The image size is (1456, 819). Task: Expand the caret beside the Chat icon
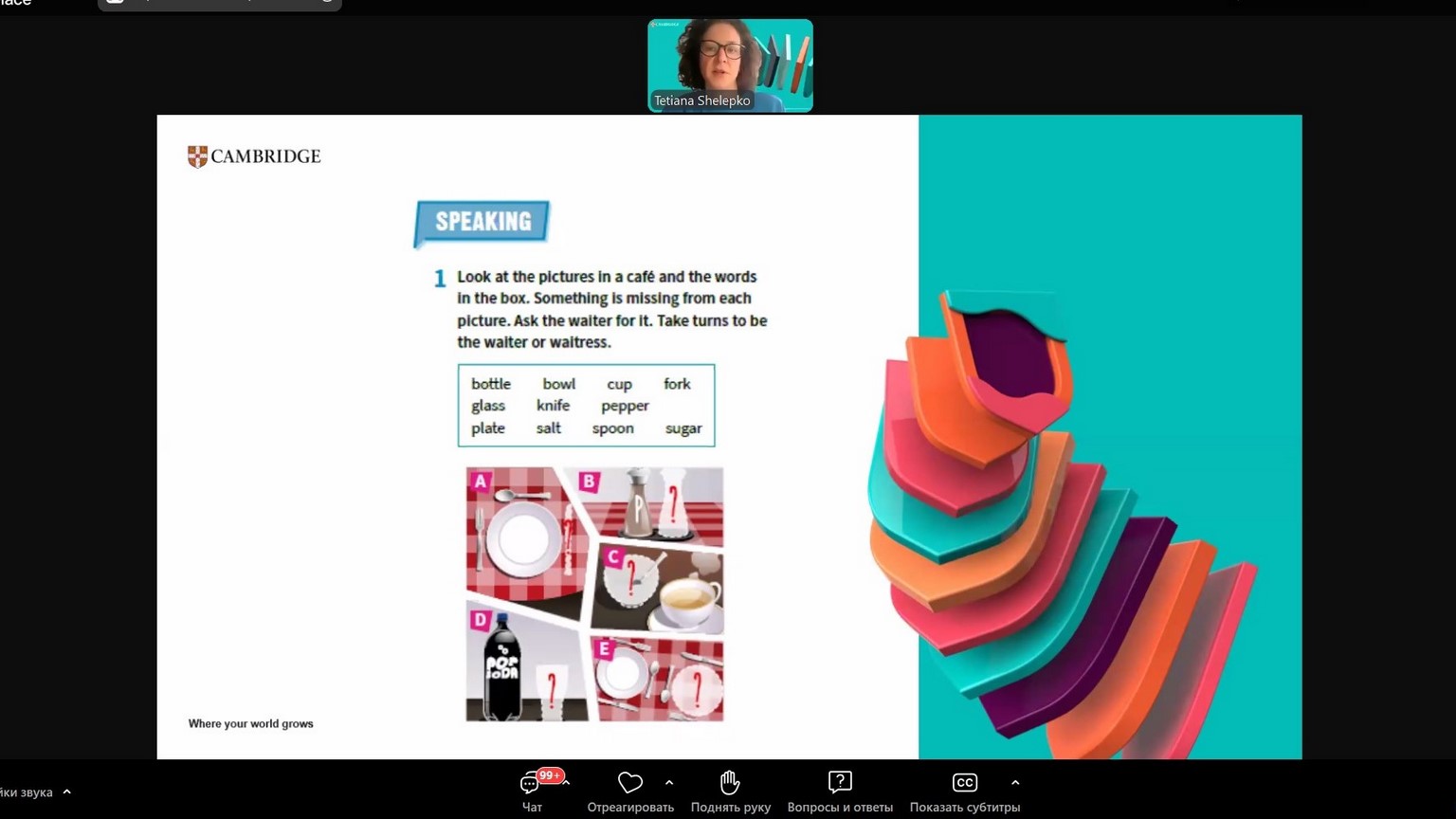click(x=567, y=783)
